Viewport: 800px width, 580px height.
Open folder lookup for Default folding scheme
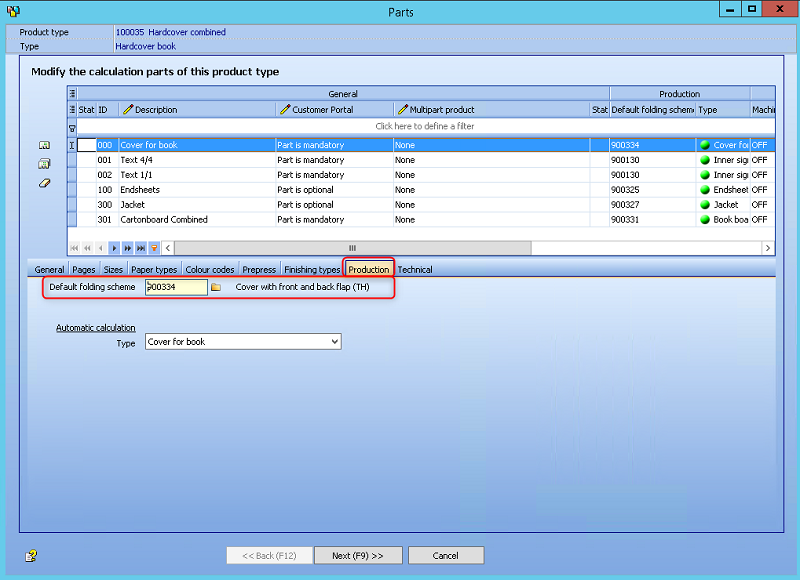pyautogui.click(x=216, y=287)
